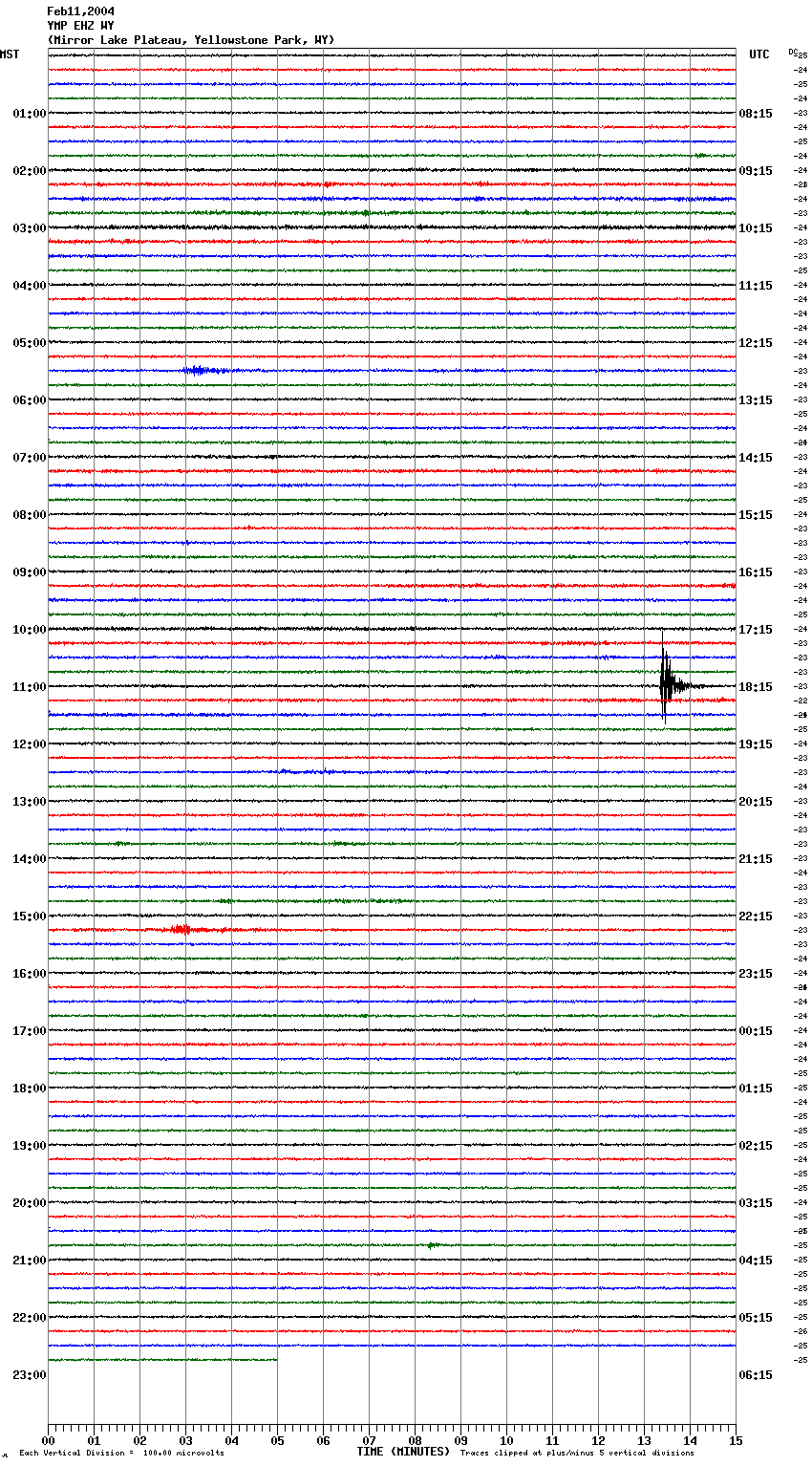This screenshot has height=1466, width=812.
Task: Click the '18:15' UTC time label
Action: pos(756,687)
